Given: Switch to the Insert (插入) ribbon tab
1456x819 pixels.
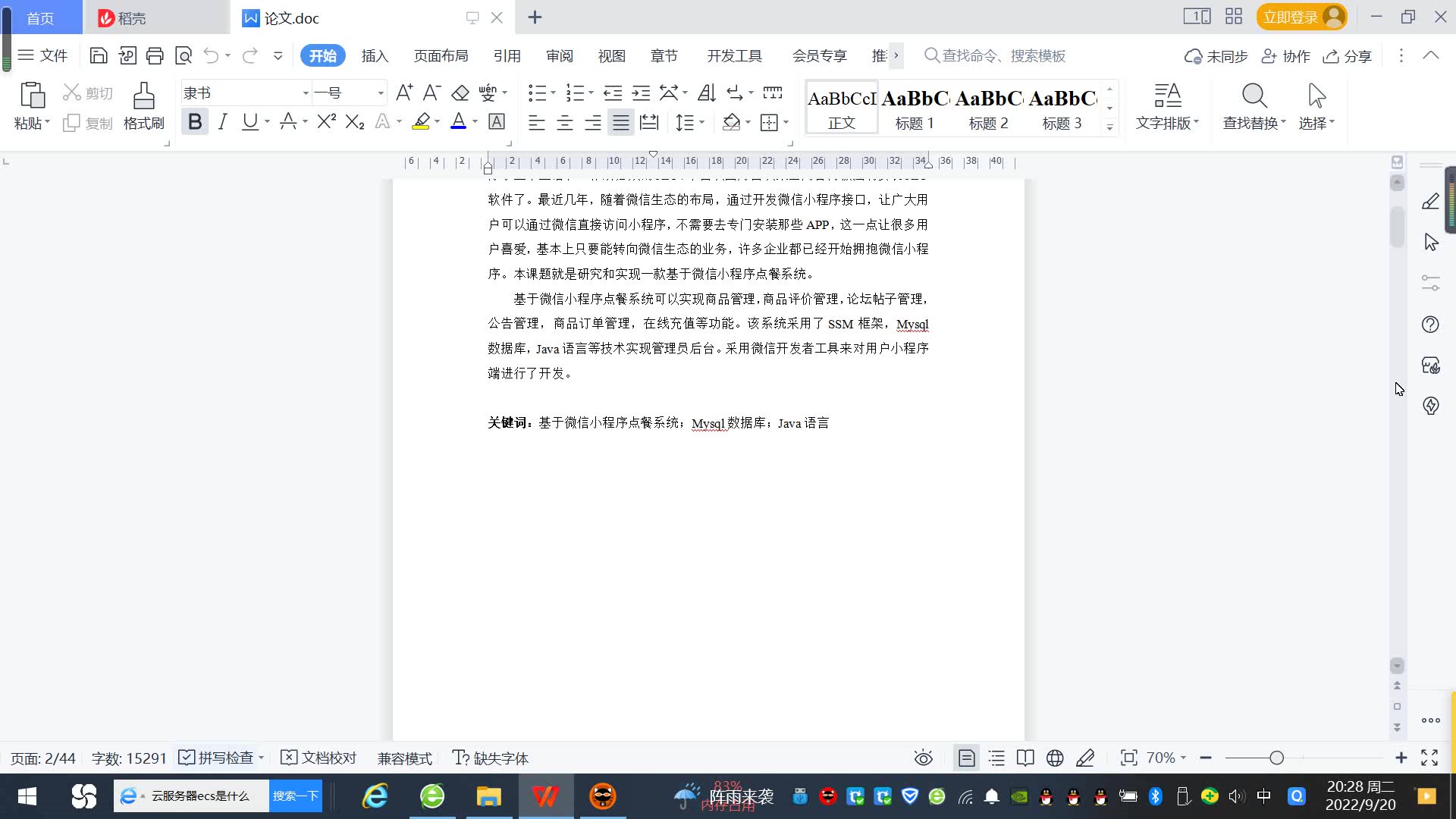Looking at the screenshot, I should tap(375, 56).
